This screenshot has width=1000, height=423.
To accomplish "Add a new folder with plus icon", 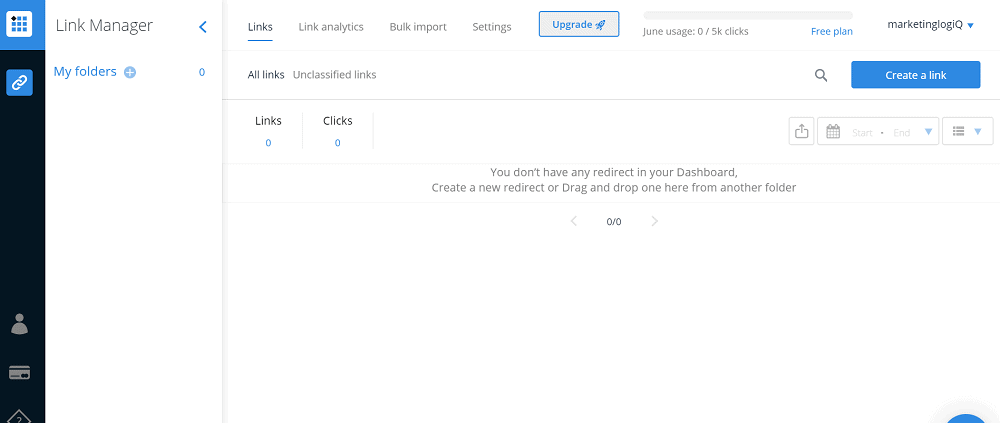I will (x=130, y=72).
